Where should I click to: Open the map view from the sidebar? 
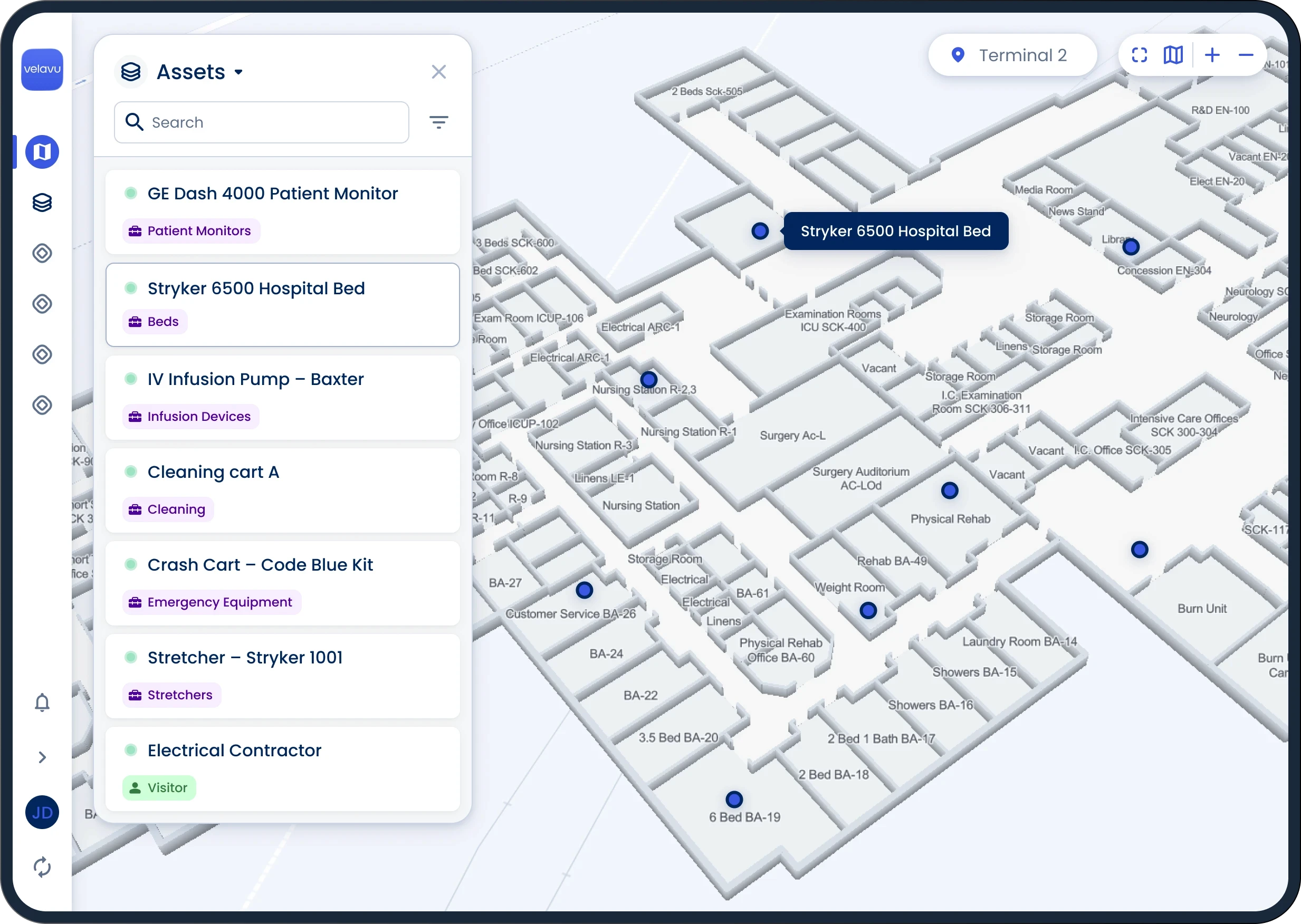42,152
